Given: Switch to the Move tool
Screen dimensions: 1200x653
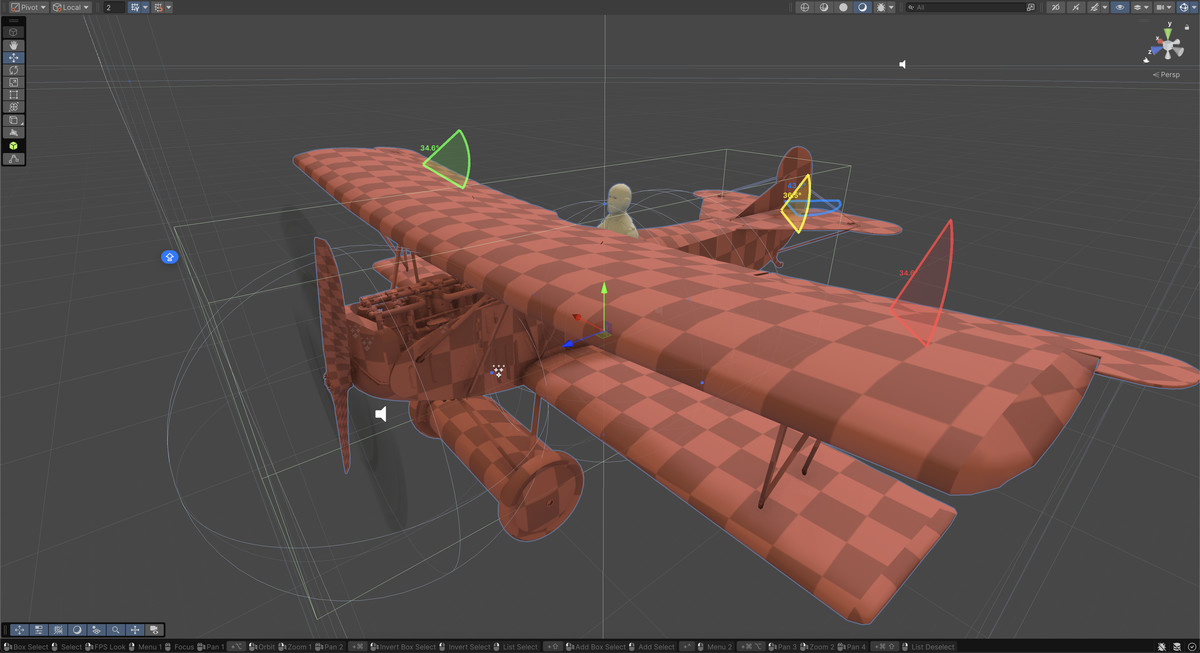Looking at the screenshot, I should (x=14, y=57).
